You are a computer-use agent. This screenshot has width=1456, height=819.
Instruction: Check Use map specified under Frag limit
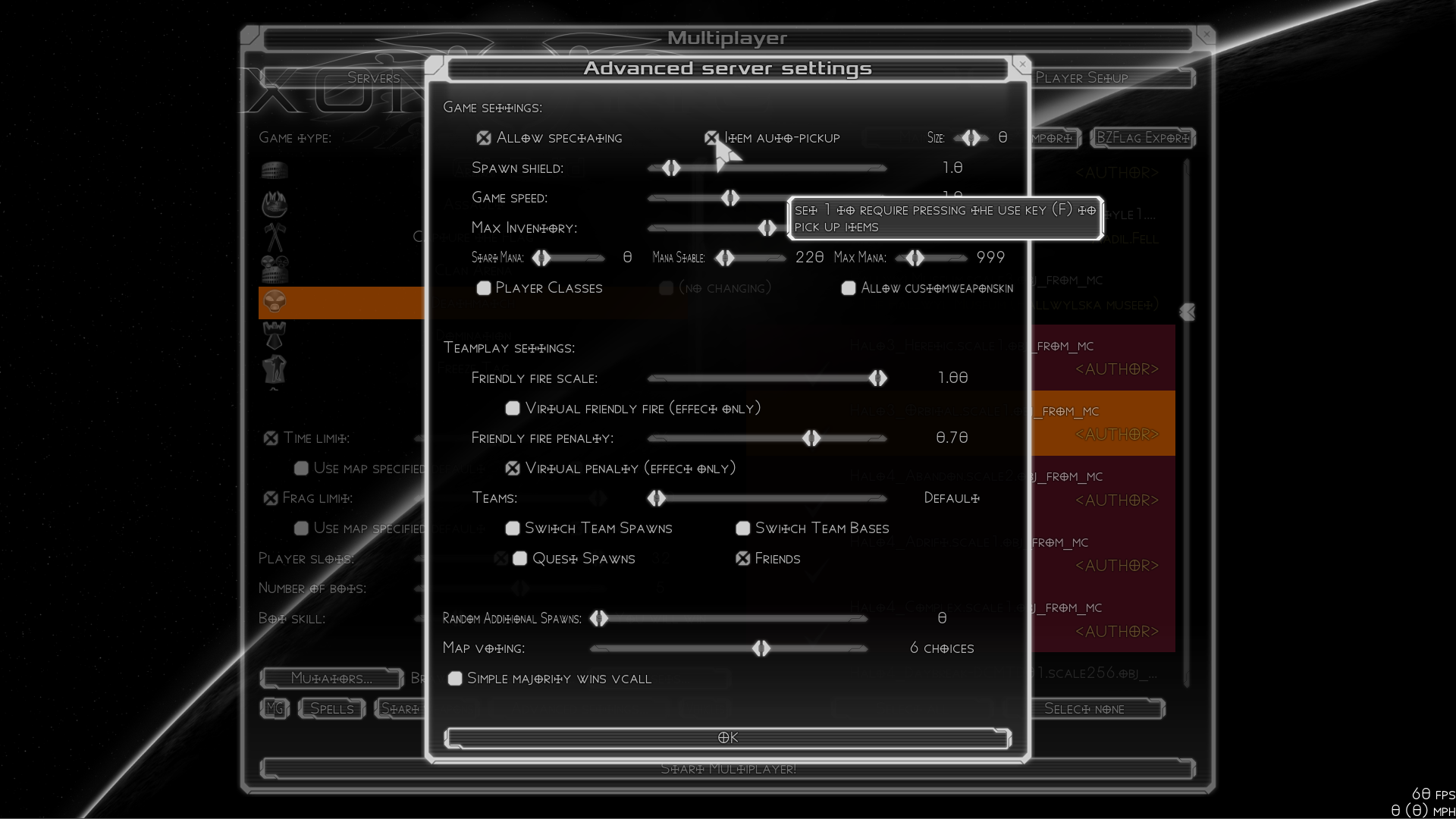click(301, 529)
